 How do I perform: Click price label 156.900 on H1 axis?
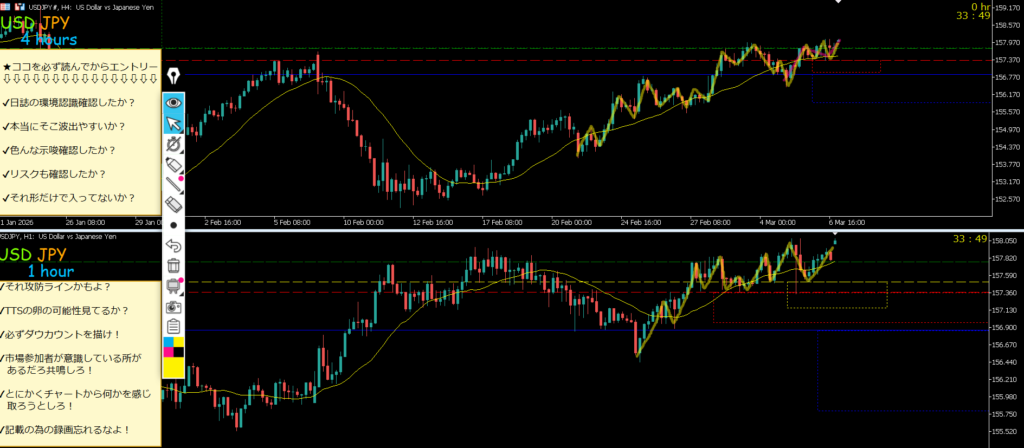pyautogui.click(x=1006, y=327)
